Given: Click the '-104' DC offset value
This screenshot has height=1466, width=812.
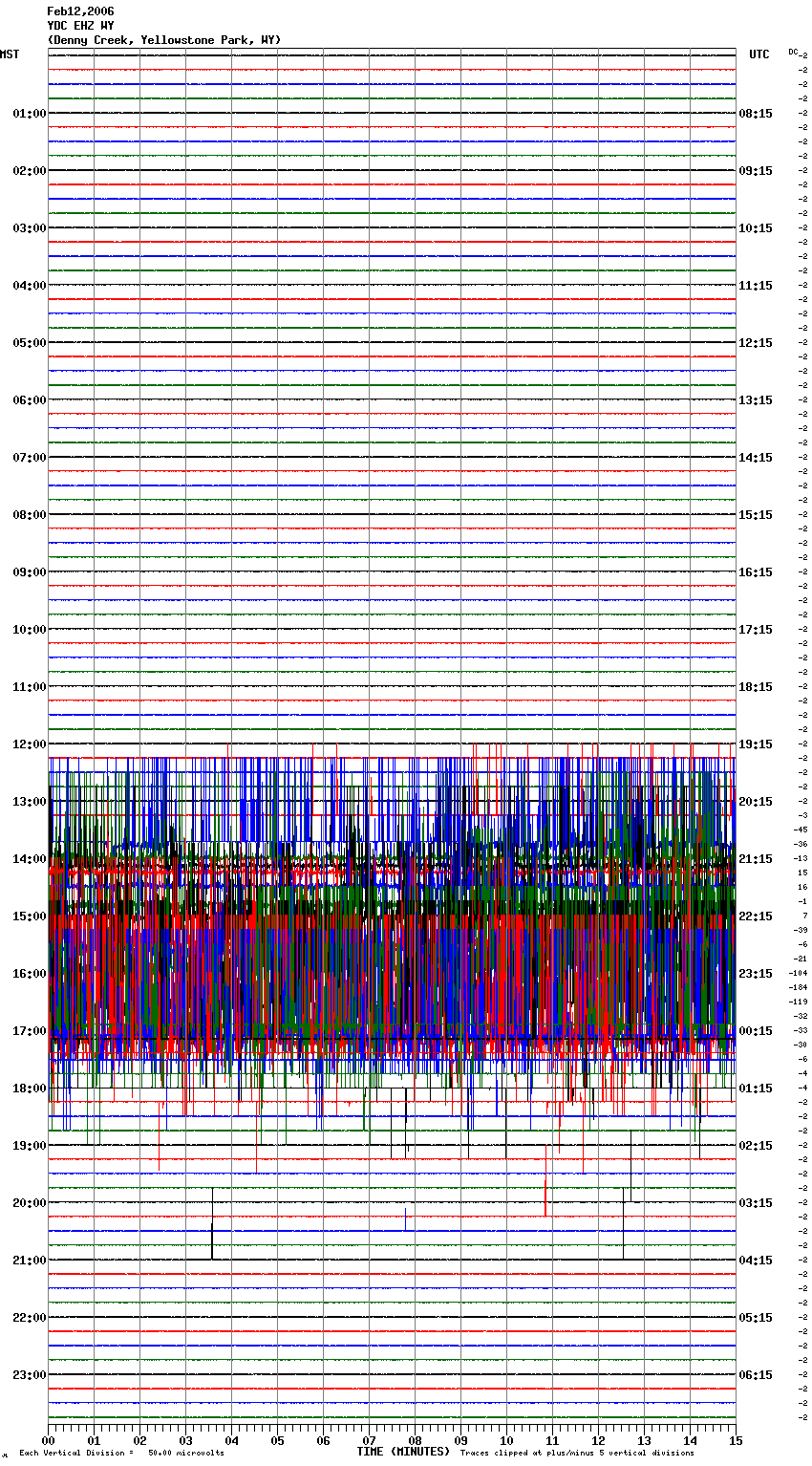Looking at the screenshot, I should point(799,973).
